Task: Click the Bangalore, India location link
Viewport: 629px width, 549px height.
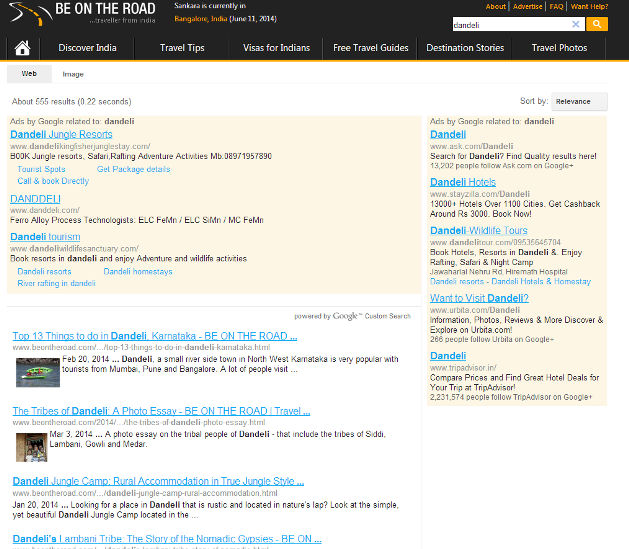Action: pyautogui.click(x=201, y=19)
